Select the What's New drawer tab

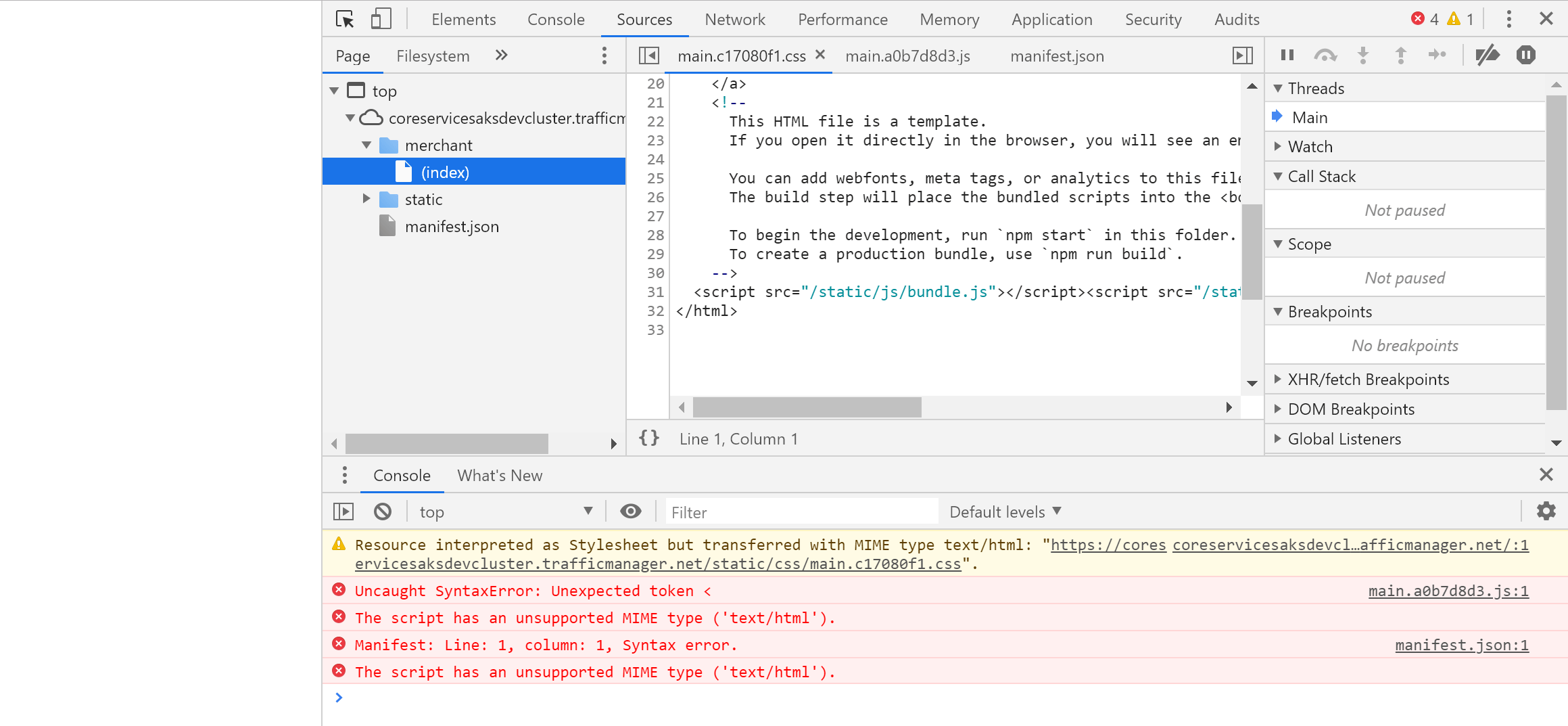(x=500, y=476)
